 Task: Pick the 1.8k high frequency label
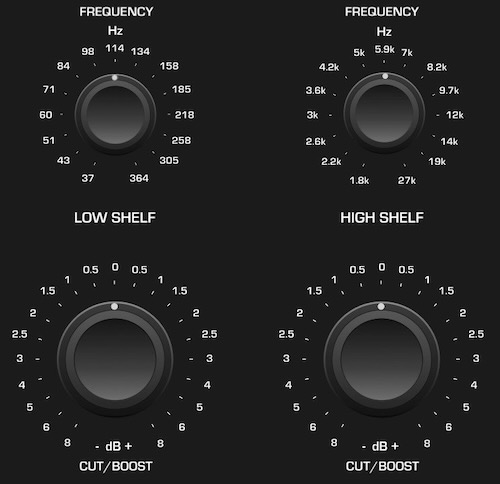click(x=359, y=180)
